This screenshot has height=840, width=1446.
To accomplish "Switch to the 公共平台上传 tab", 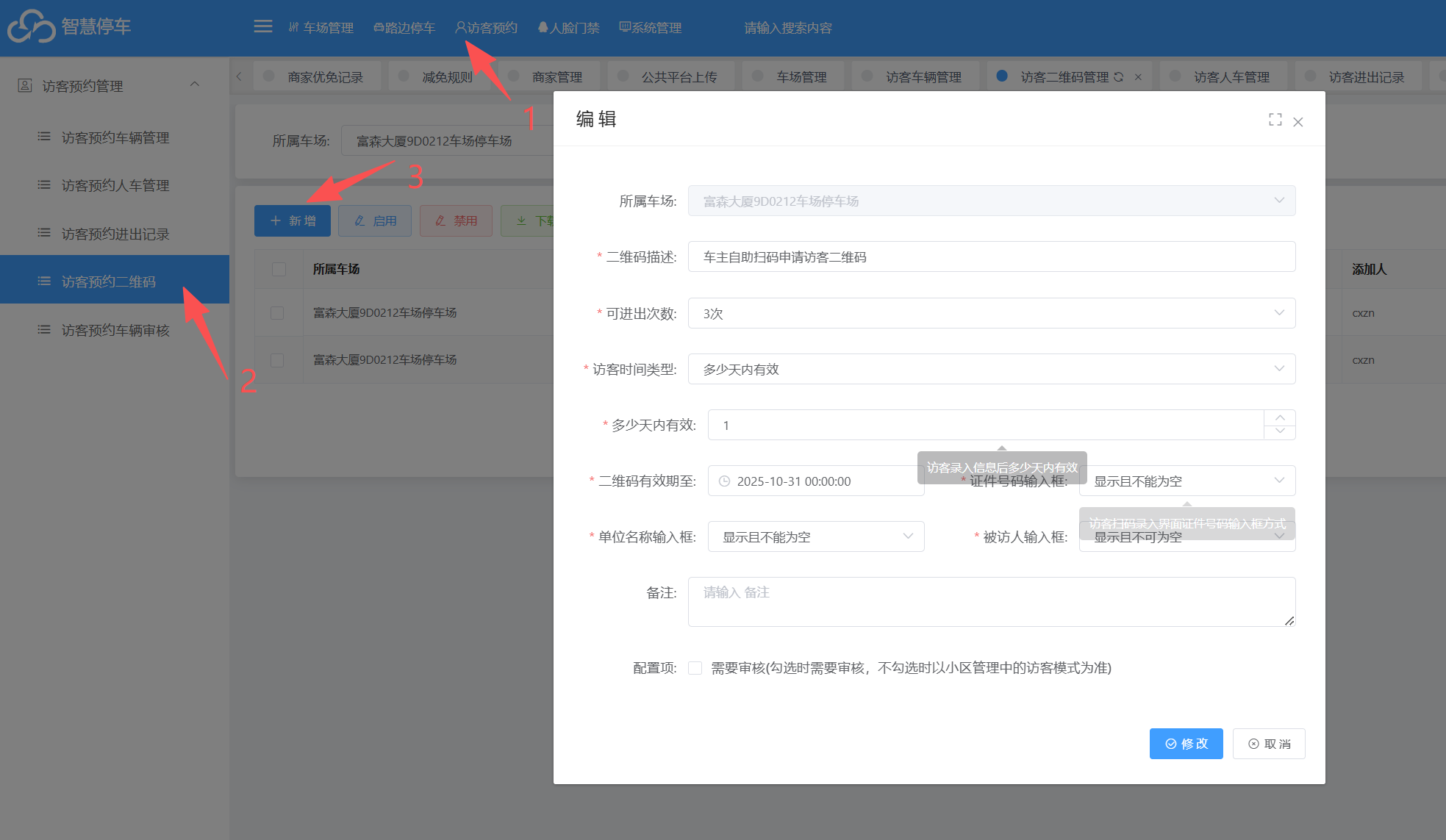I will pos(670,76).
